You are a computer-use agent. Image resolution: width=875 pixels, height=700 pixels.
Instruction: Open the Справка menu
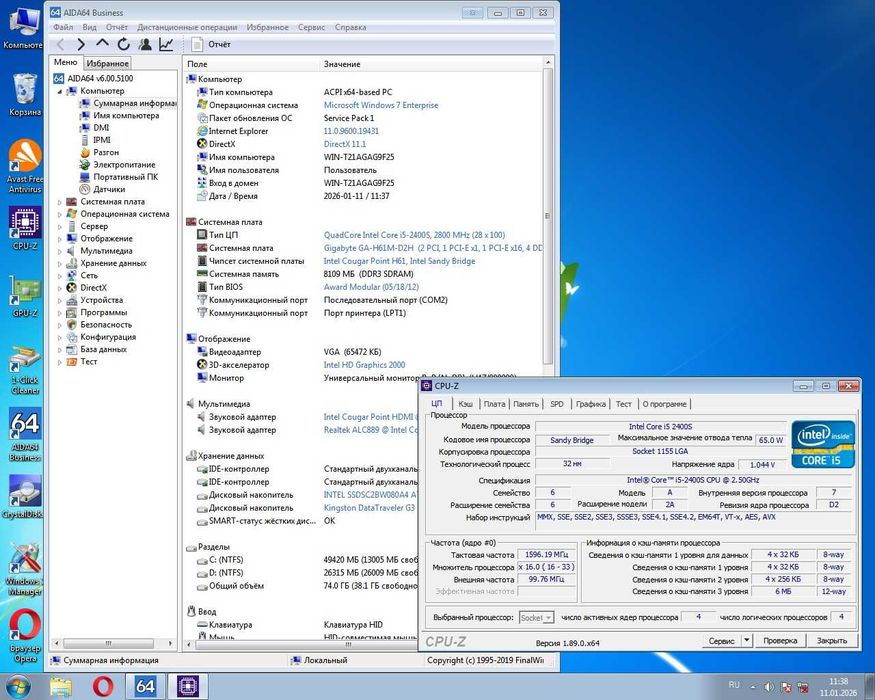coord(350,27)
